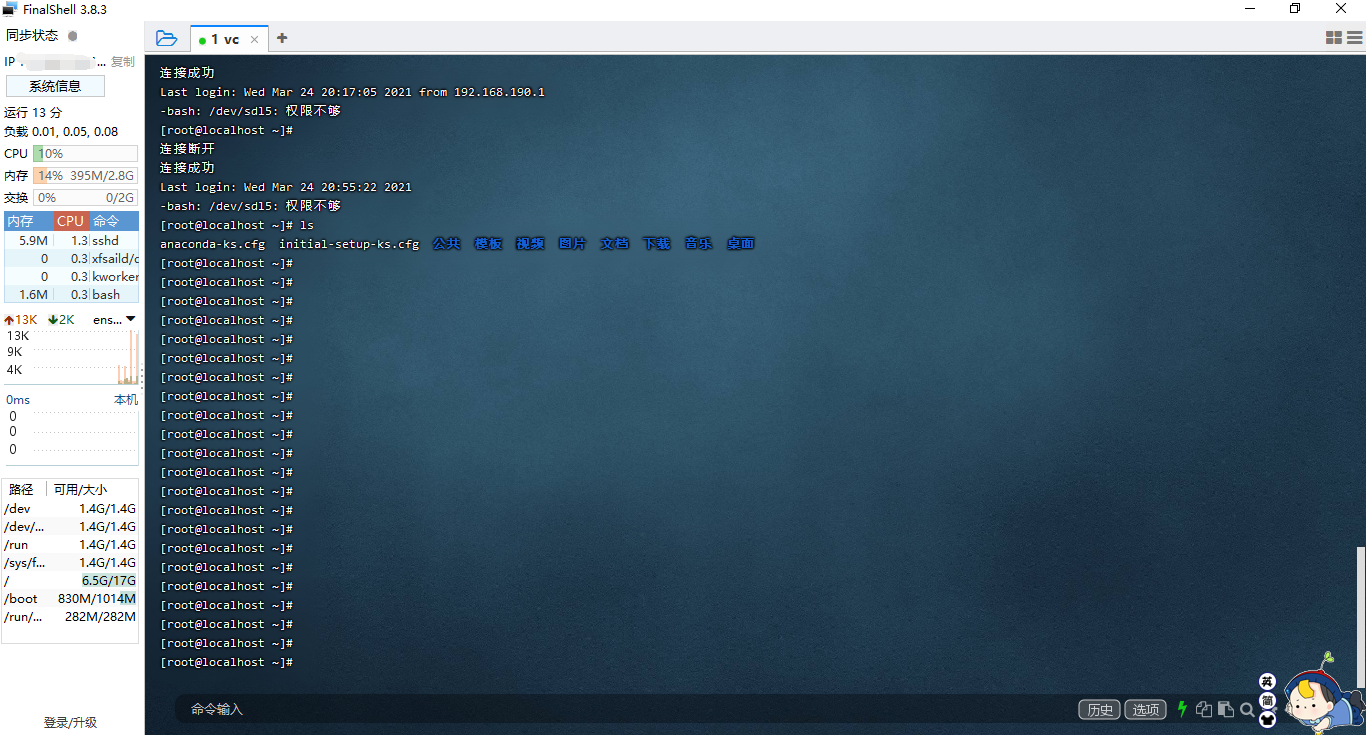This screenshot has height=735, width=1366.
Task: Click the 简 simplified Chinese bubble
Action: [x=1267, y=701]
